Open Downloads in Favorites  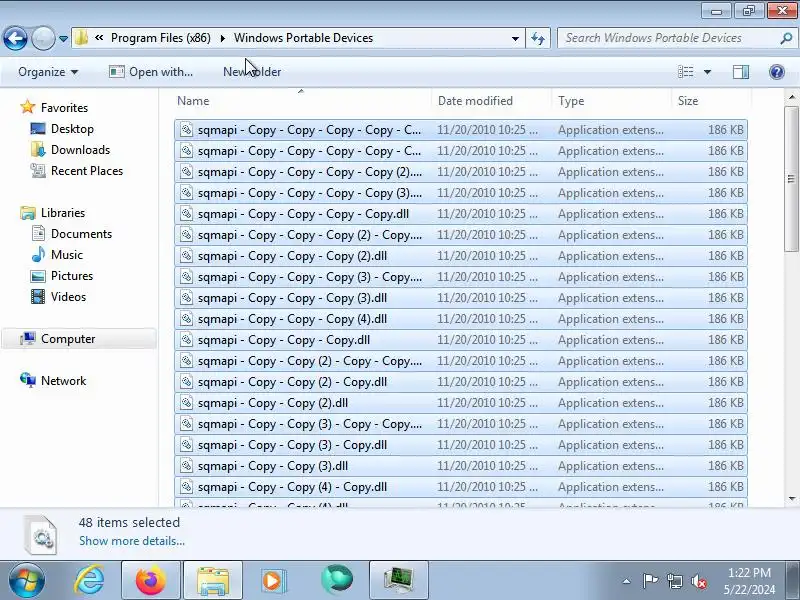click(x=80, y=149)
